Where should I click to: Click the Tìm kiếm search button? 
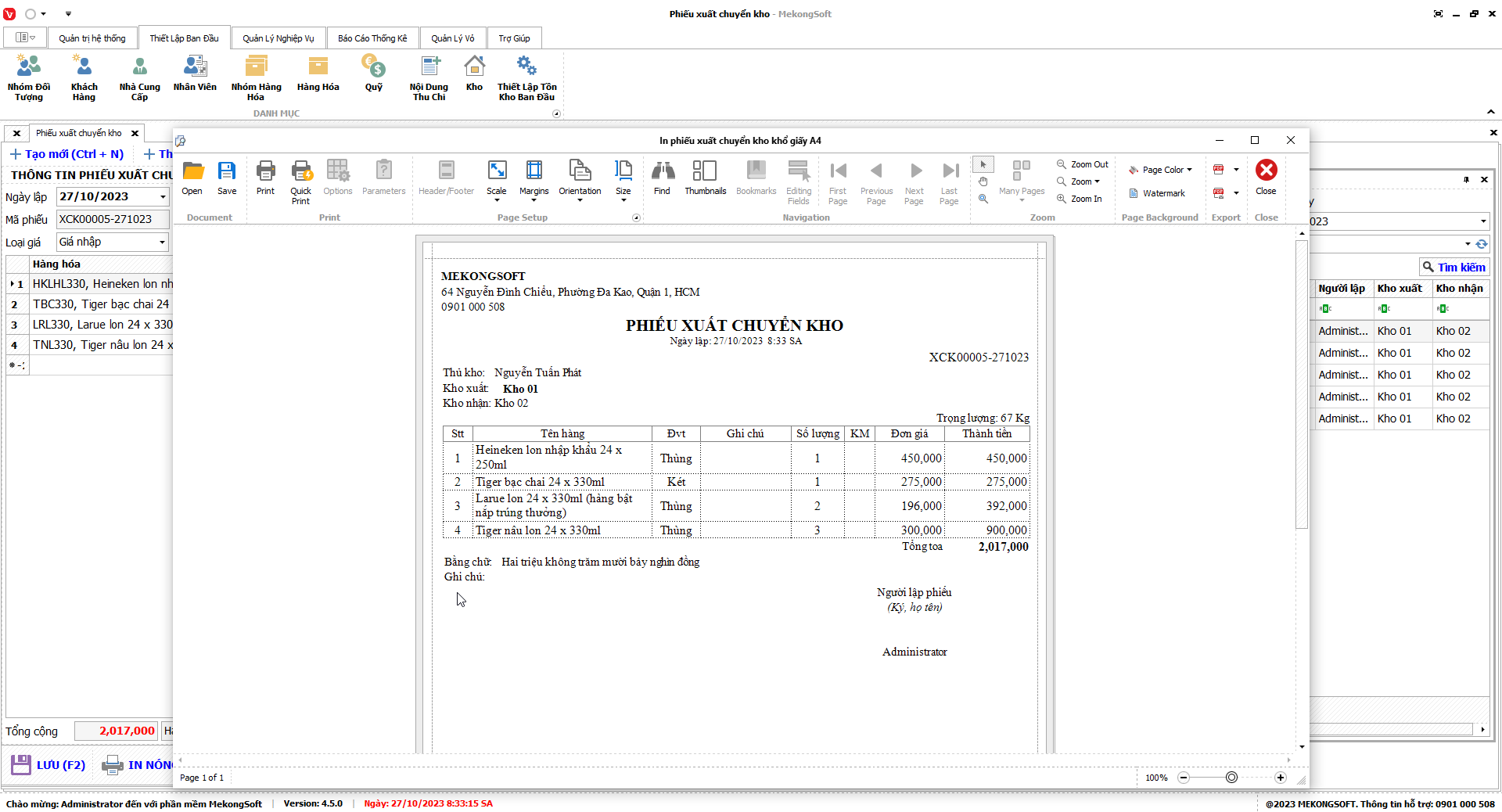coord(1453,268)
